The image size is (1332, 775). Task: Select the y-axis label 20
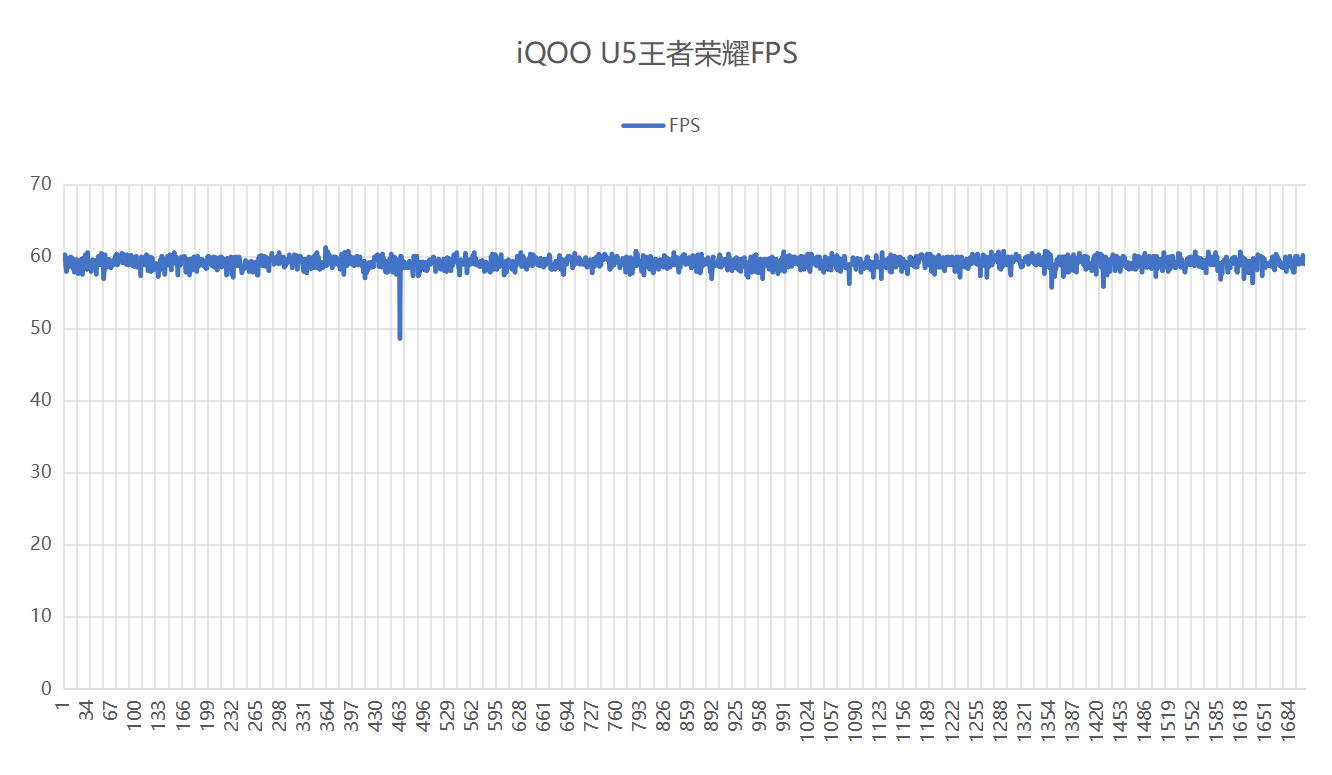coord(41,544)
